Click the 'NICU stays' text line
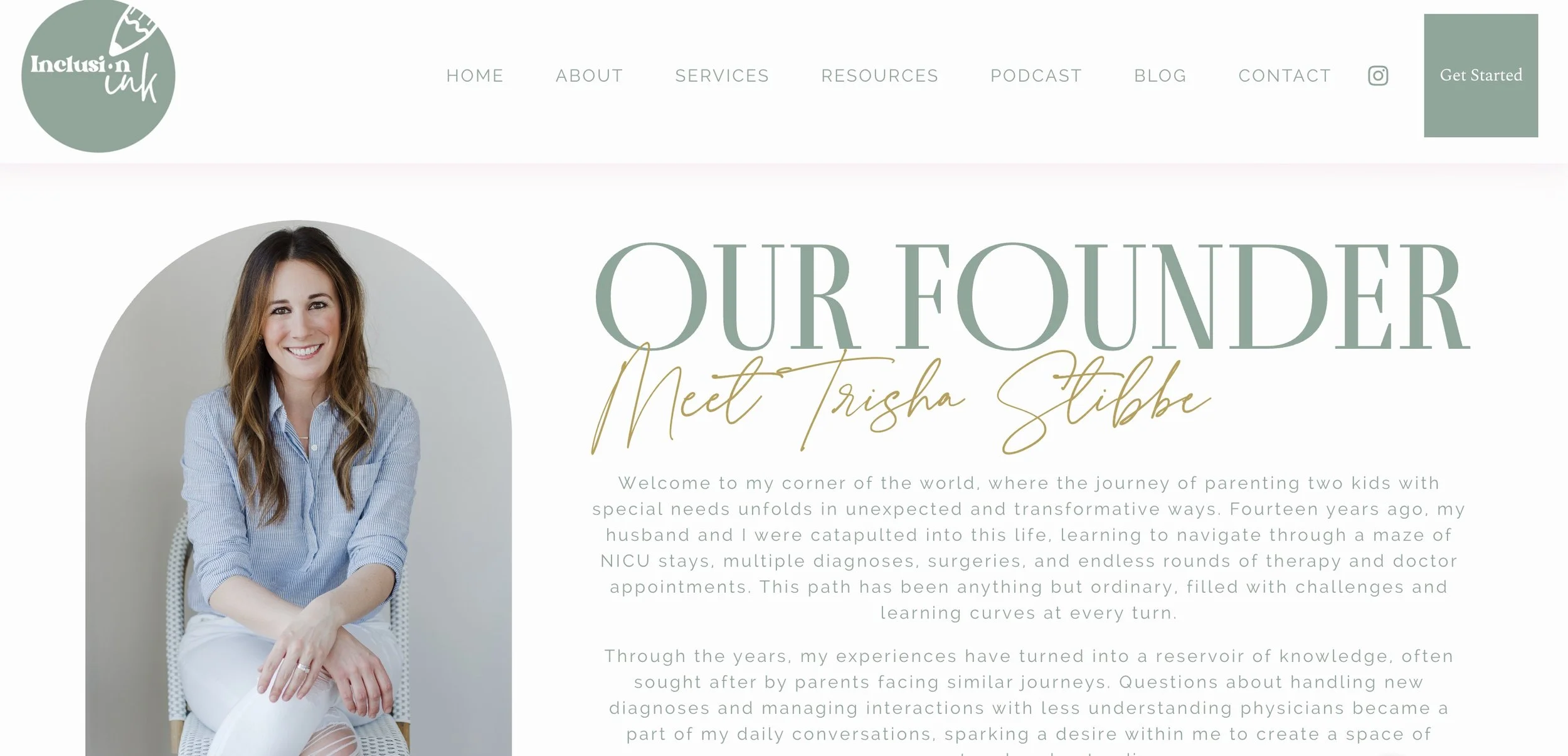Screen dimensions: 1568x756 pyautogui.click(x=1029, y=561)
